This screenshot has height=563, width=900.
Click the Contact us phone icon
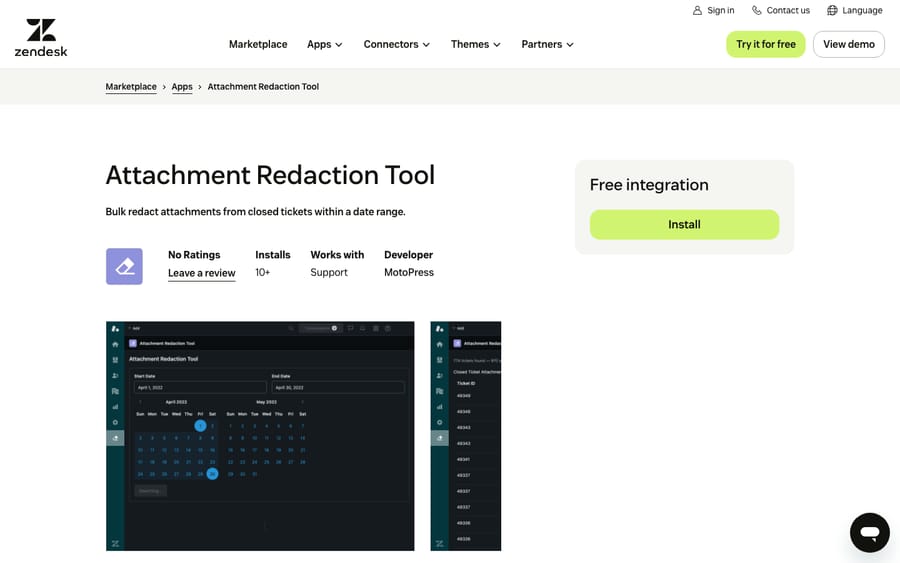coord(757,10)
